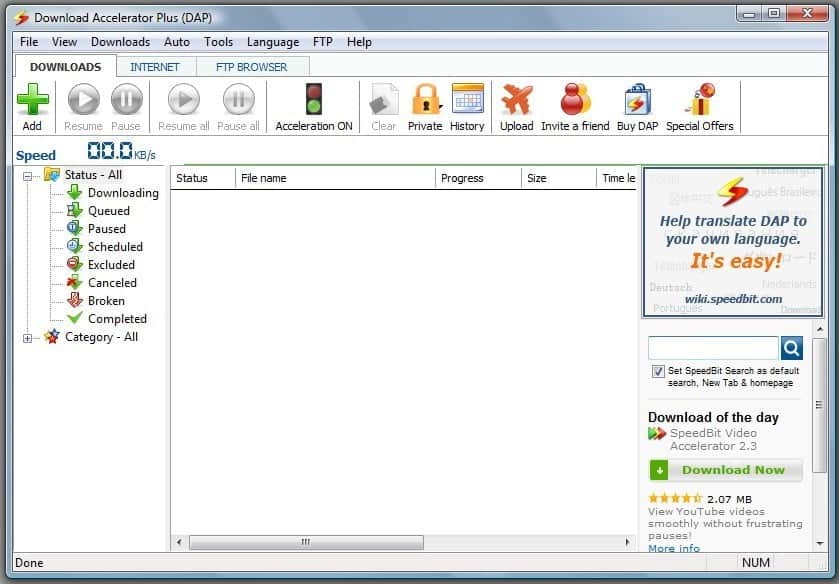
Task: Click the side panel scroll up arrow
Action: (x=820, y=328)
